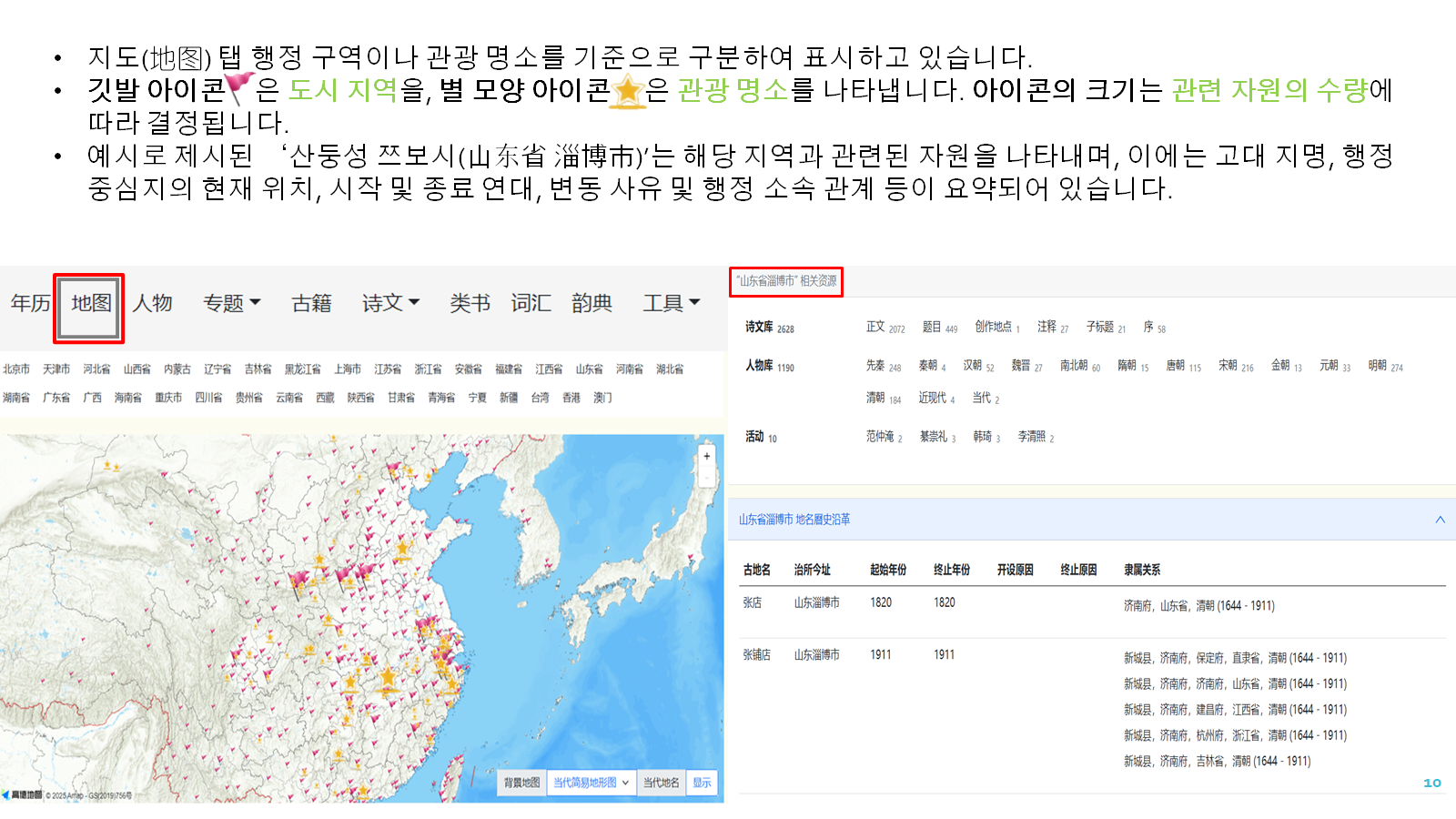Go to the 人物 tab

152,303
